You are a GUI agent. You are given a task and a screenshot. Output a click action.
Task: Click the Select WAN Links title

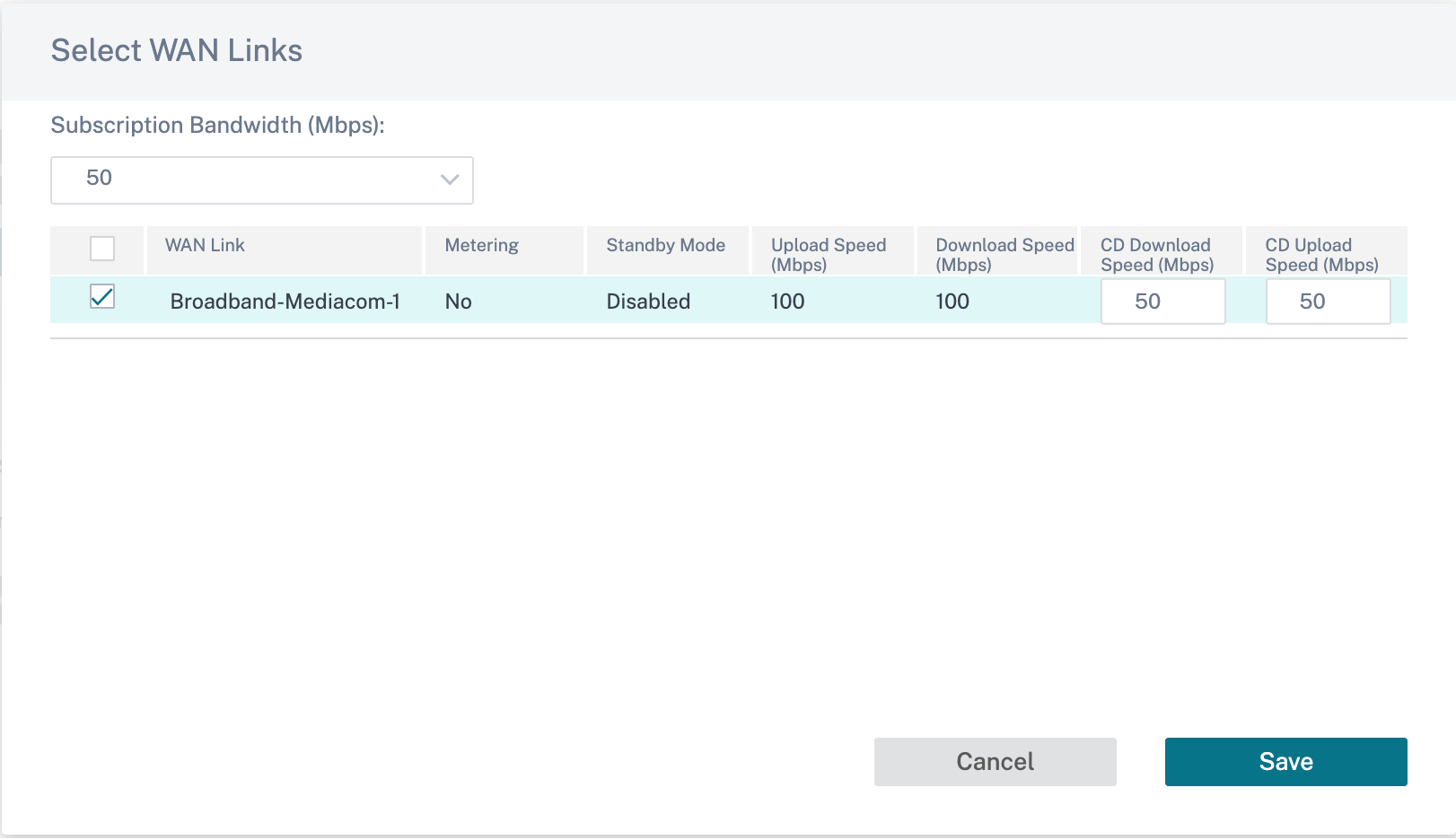click(176, 50)
